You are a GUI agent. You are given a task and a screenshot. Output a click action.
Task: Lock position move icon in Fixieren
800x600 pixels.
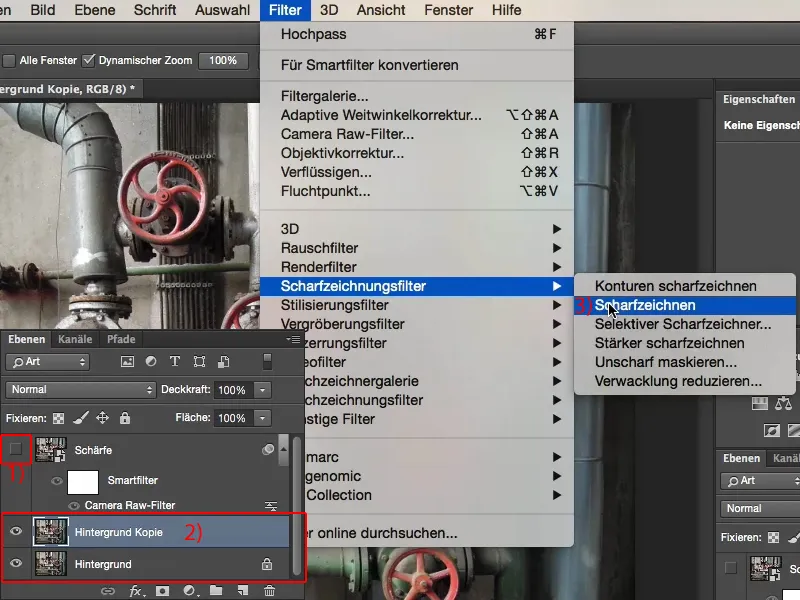(103, 418)
